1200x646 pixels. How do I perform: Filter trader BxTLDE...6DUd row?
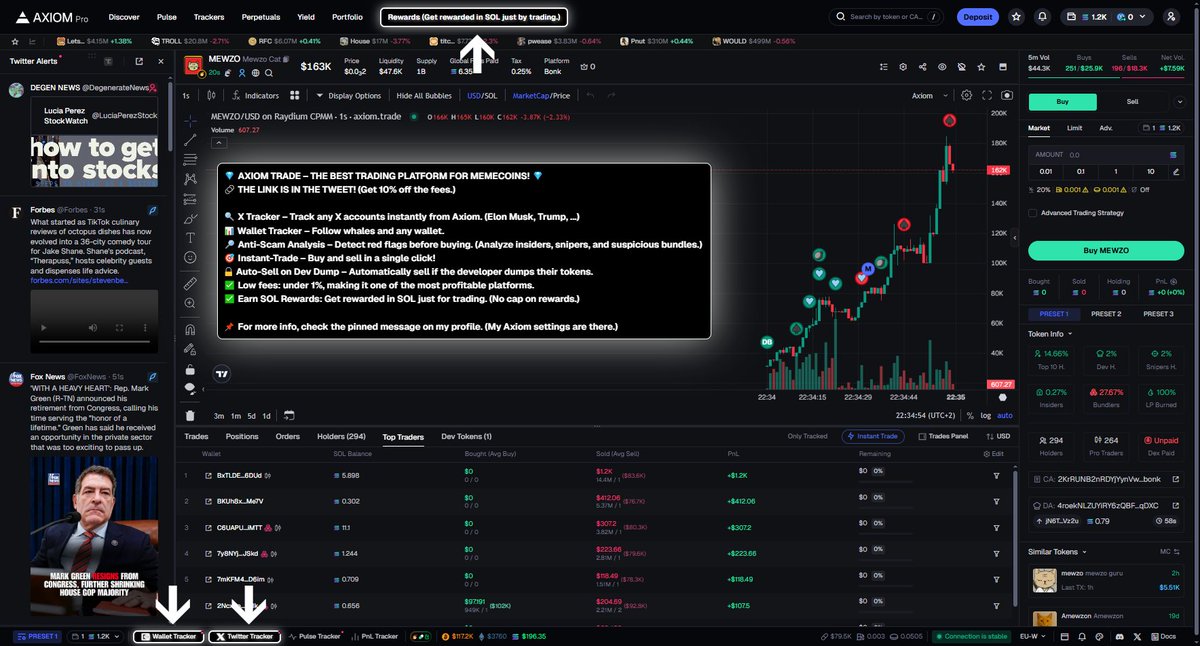click(996, 475)
